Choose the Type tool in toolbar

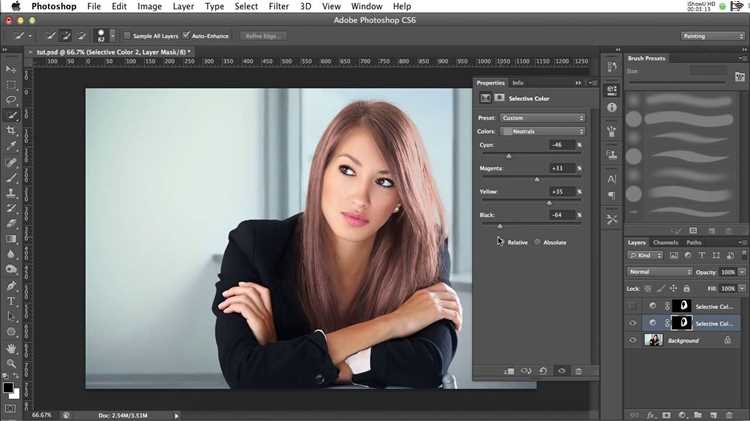coord(11,301)
